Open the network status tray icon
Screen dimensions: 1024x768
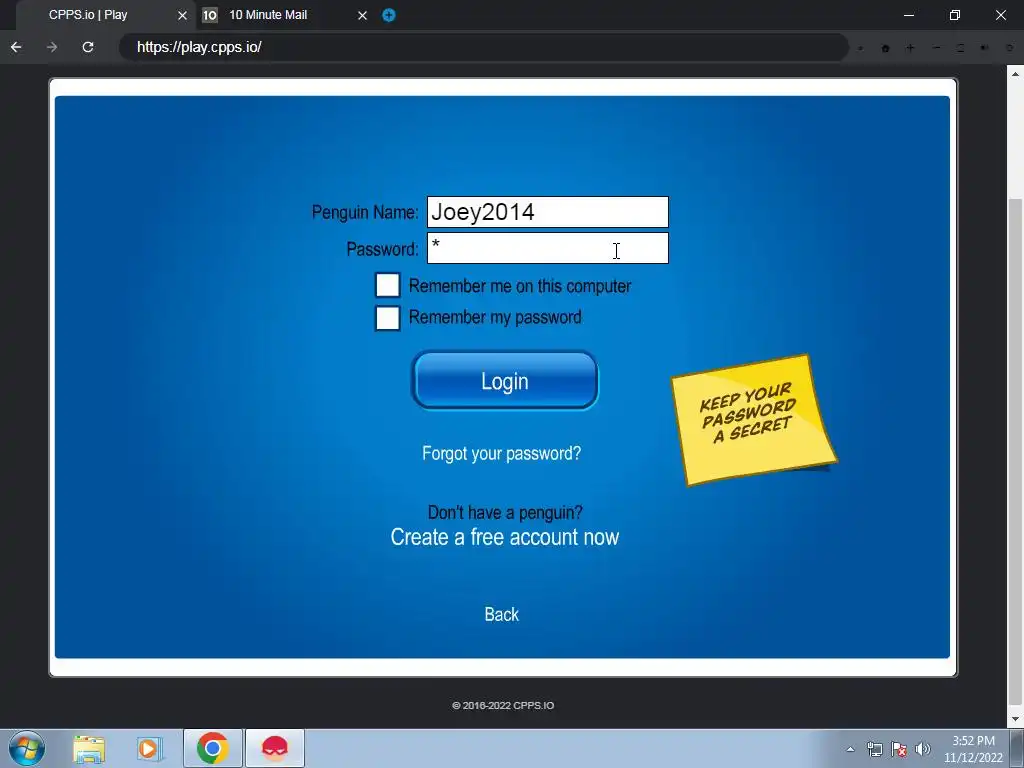pyautogui.click(x=874, y=749)
